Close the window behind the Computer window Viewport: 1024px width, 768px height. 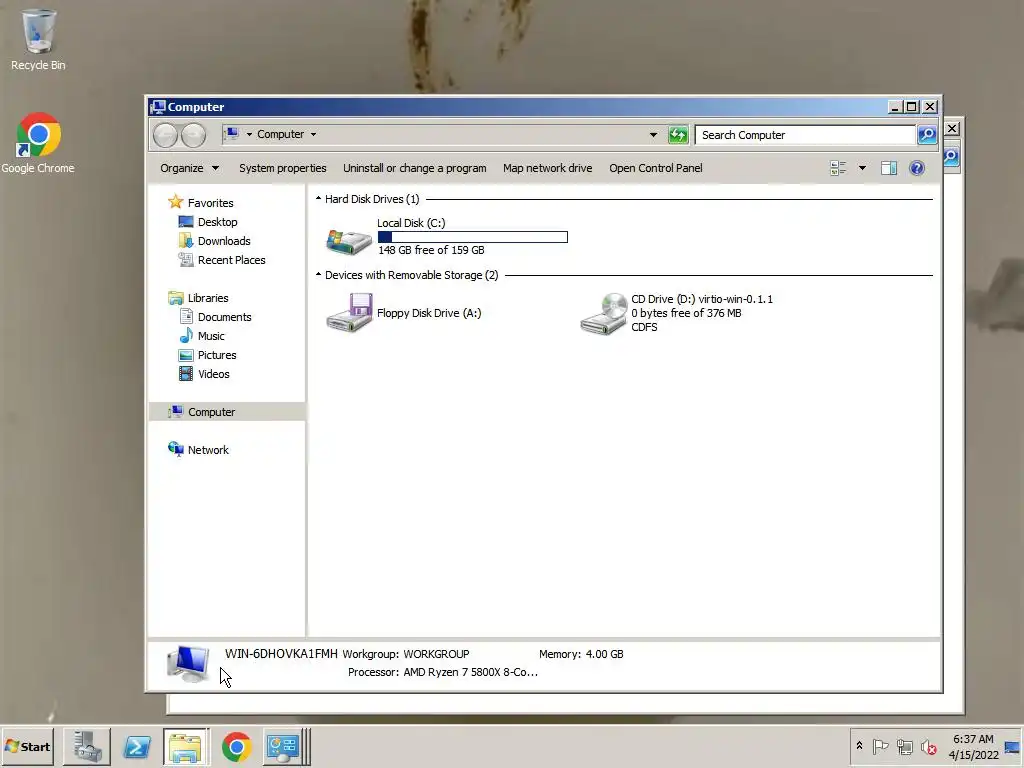(x=952, y=129)
